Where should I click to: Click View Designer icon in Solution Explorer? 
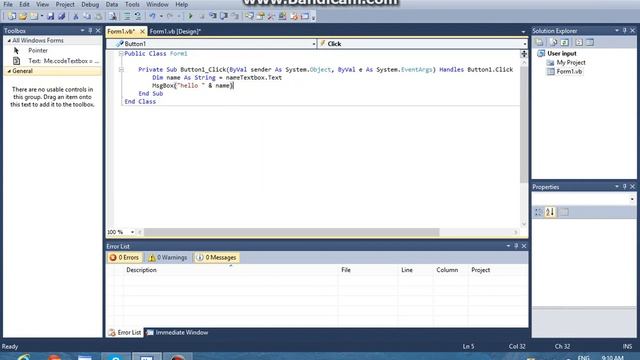(x=590, y=42)
